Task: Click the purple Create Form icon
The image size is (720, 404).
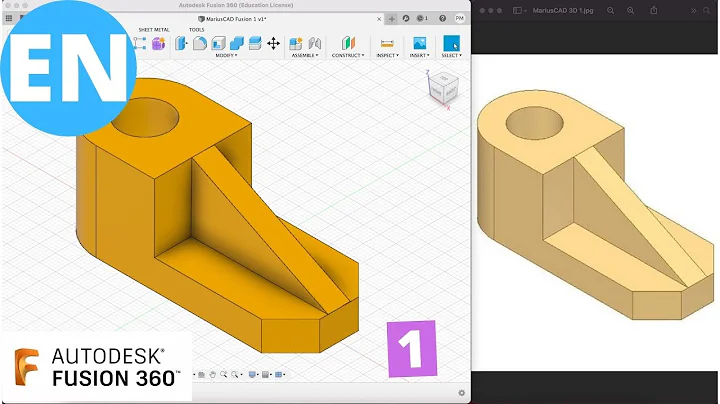Action: [158, 44]
